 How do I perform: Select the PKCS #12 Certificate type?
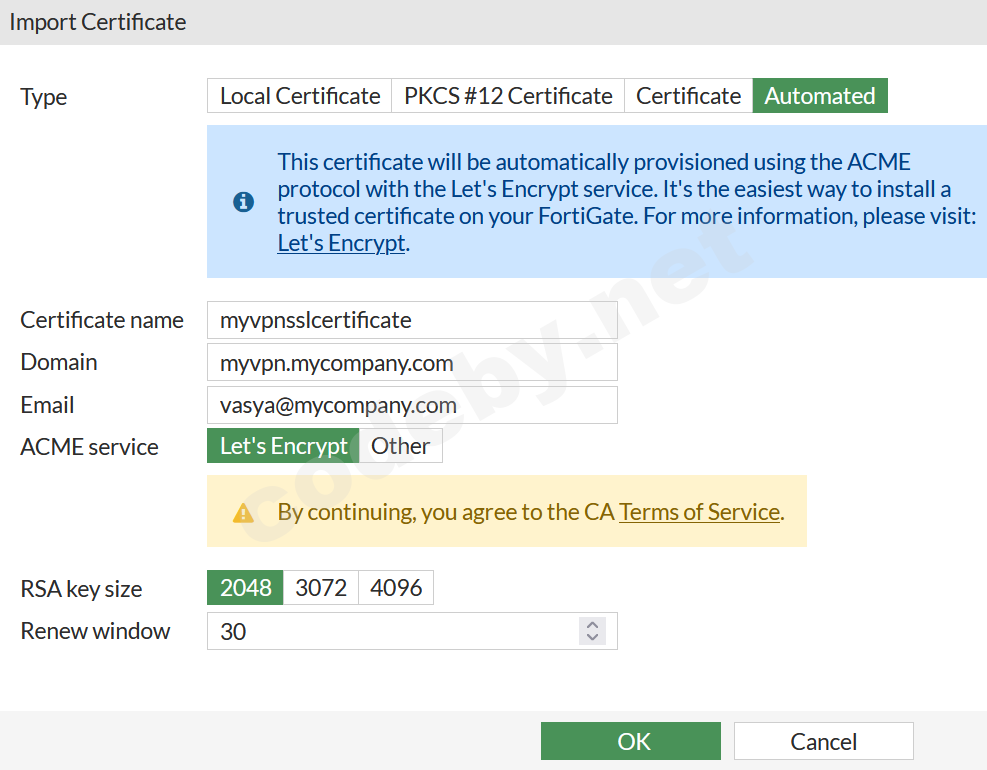(x=507, y=95)
